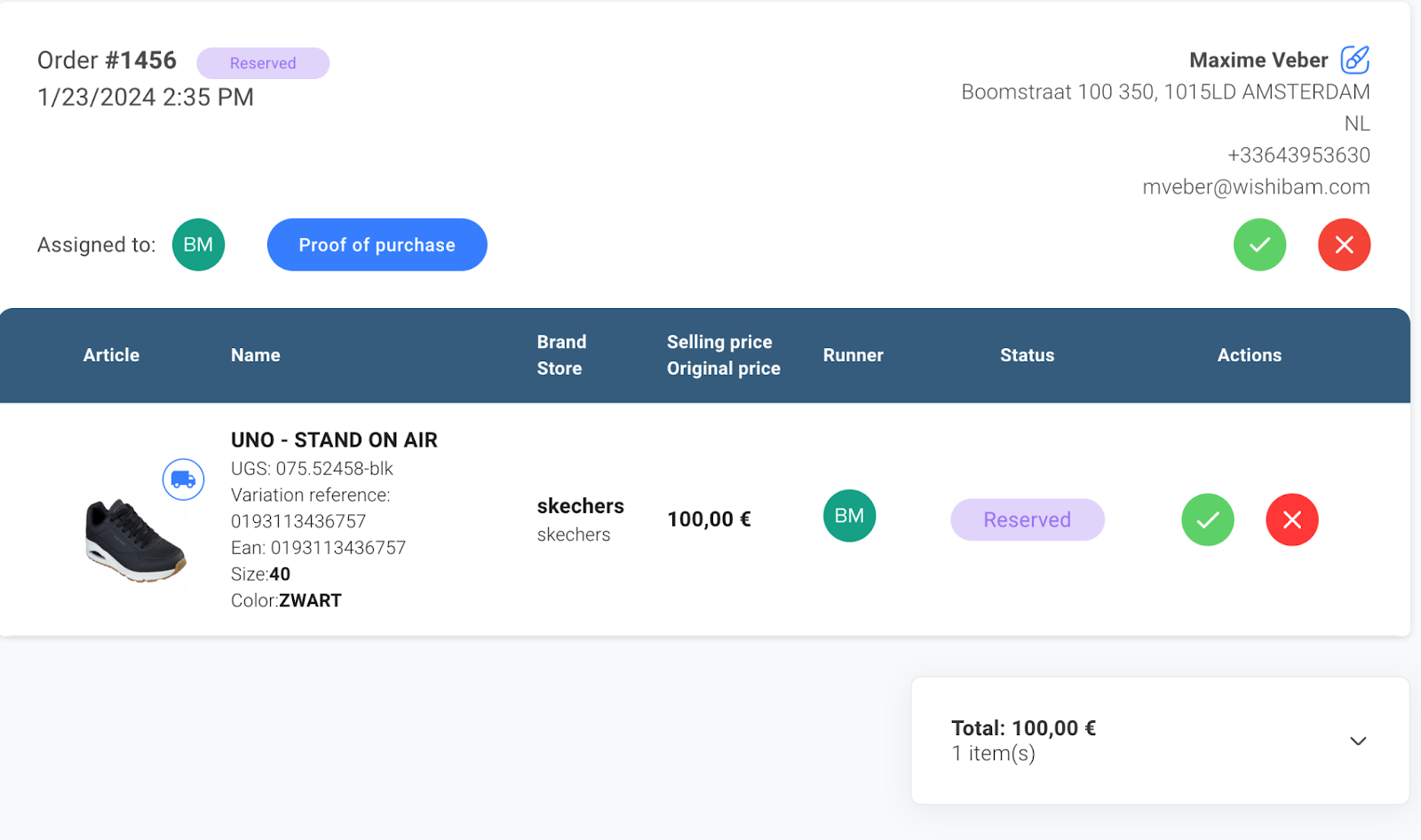Click customer name Maxime Veber
This screenshot has width=1421, height=840.
(x=1258, y=60)
